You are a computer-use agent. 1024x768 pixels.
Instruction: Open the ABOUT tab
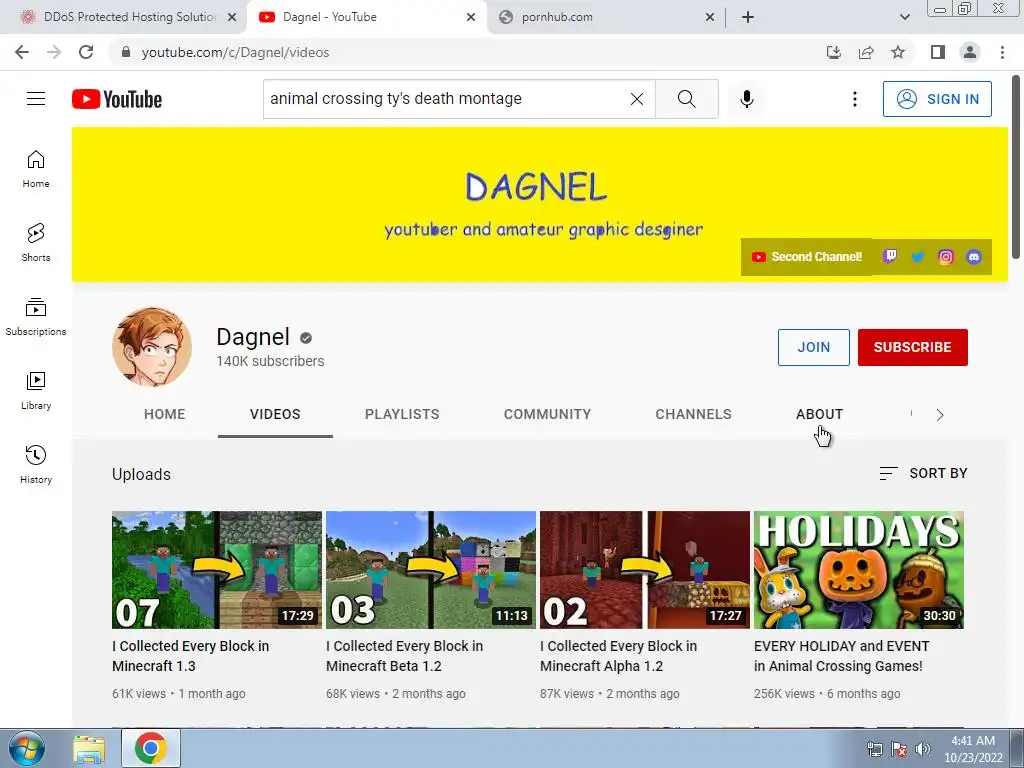(x=820, y=414)
